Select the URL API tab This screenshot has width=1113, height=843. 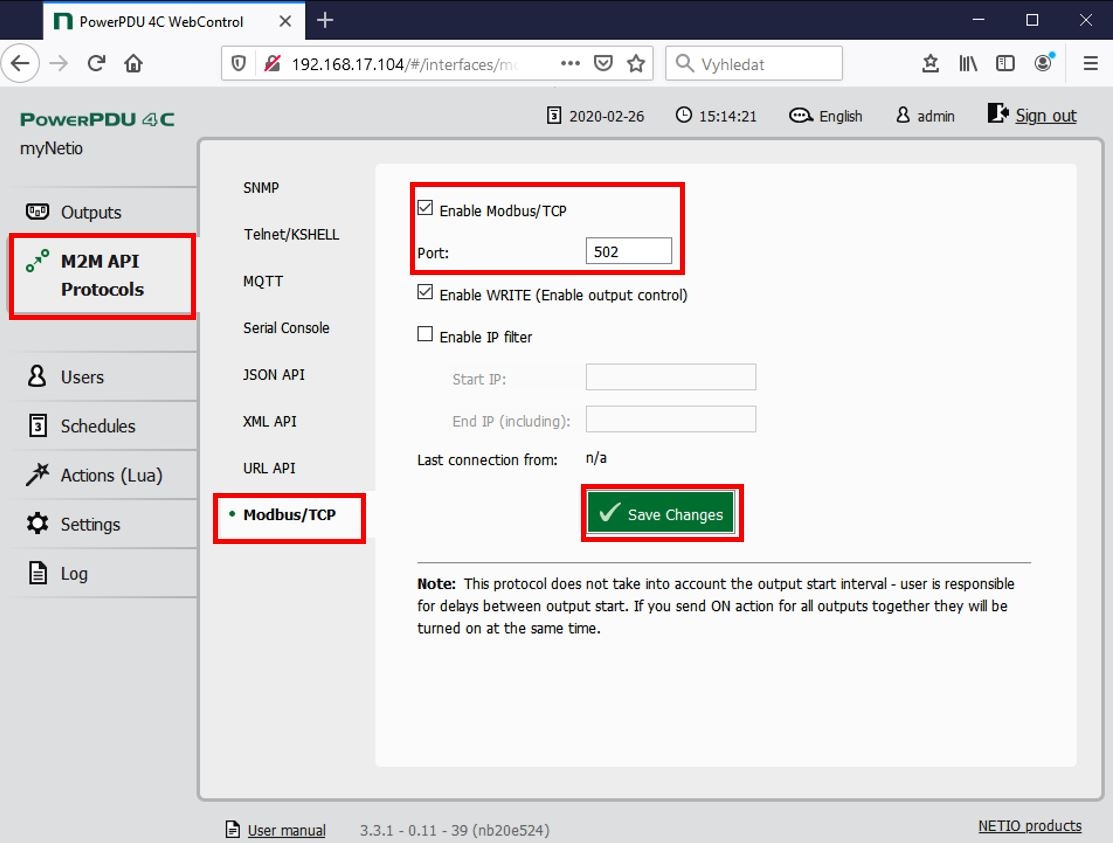[269, 468]
